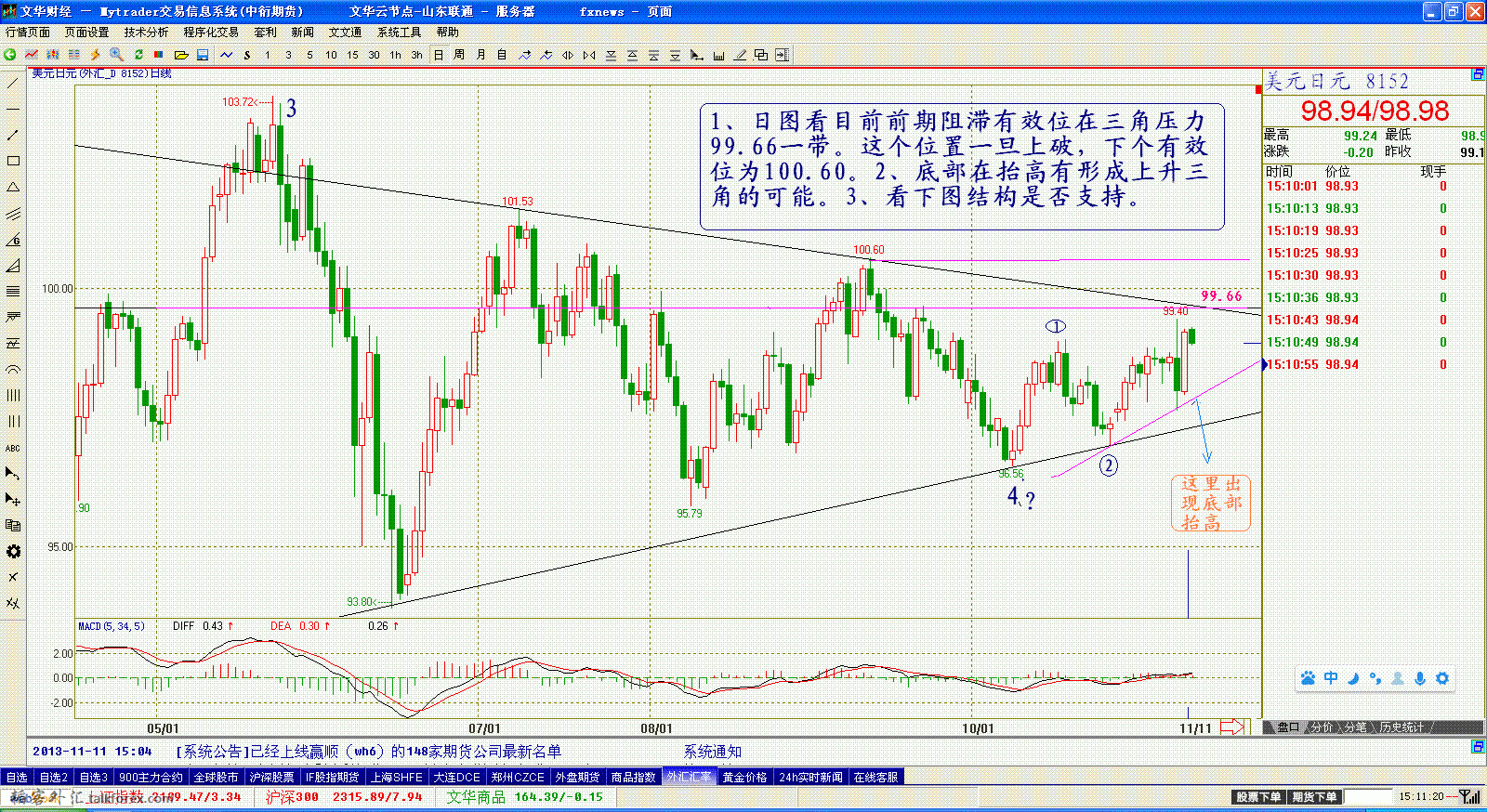Select the arc drawing tool
This screenshot has width=1487, height=812.
(x=13, y=370)
